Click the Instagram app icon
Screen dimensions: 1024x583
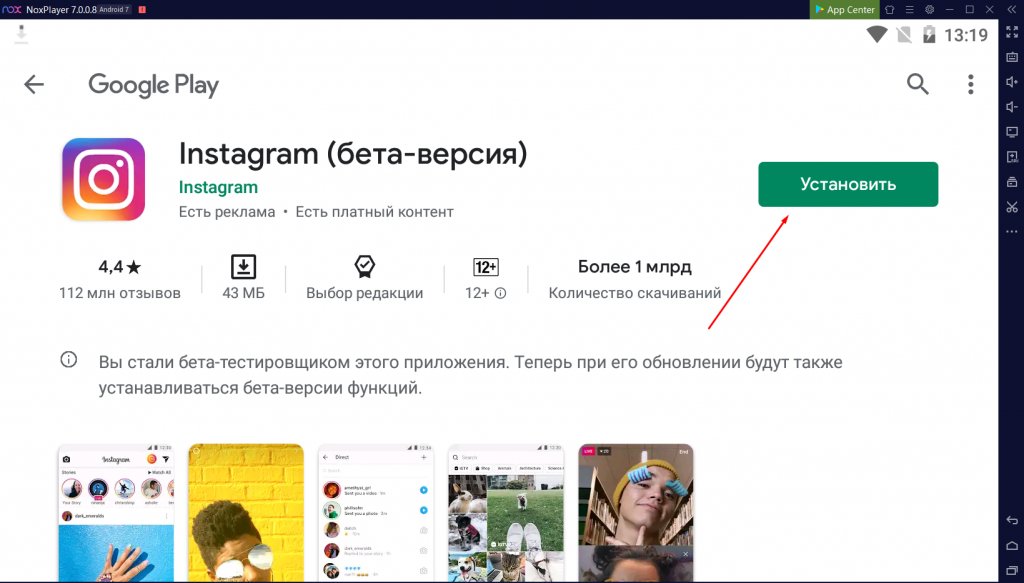coord(103,180)
